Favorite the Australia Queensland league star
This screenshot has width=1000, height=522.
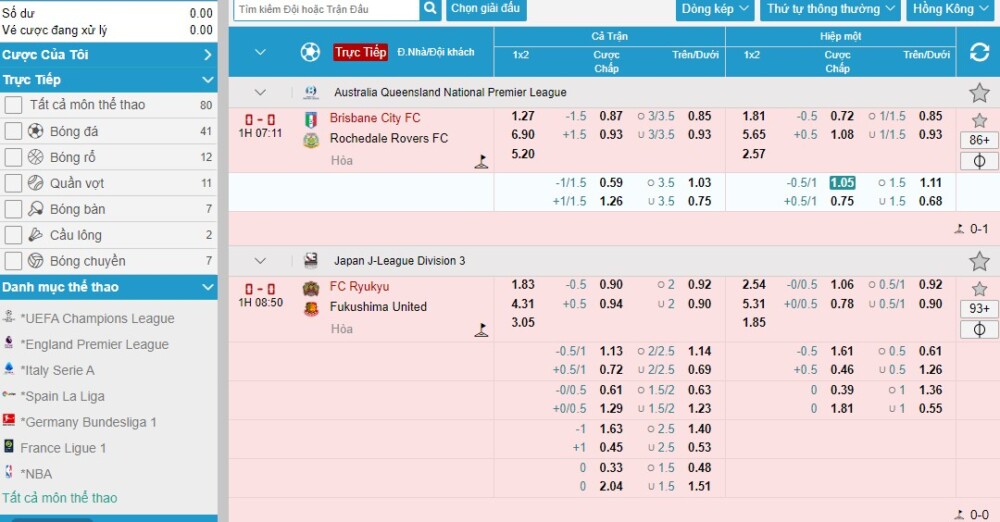[978, 93]
